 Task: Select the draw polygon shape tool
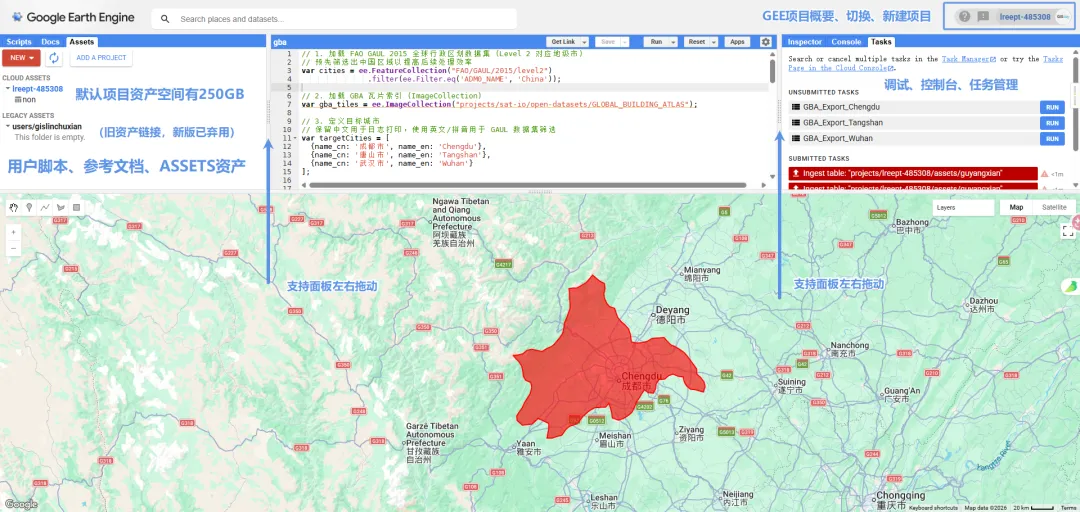pos(61,207)
